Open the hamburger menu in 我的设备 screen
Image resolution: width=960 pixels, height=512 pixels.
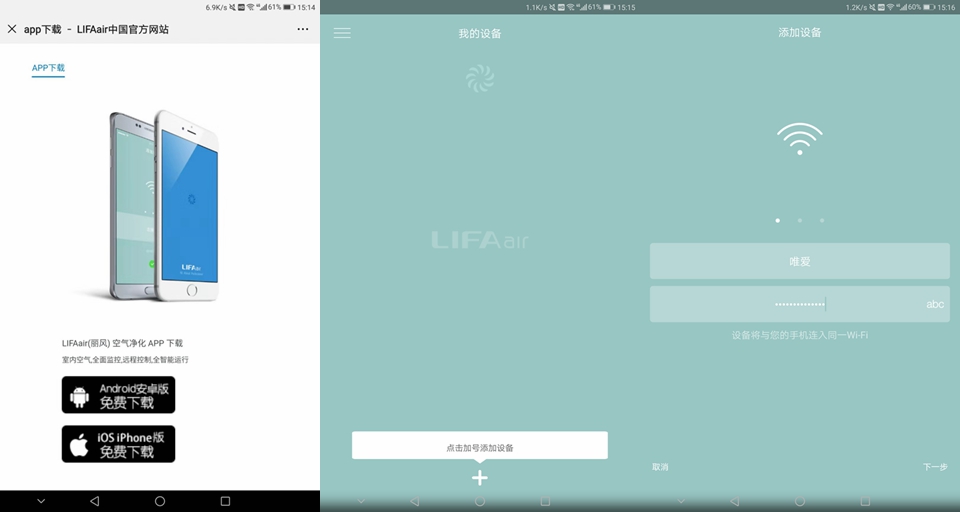tap(342, 33)
